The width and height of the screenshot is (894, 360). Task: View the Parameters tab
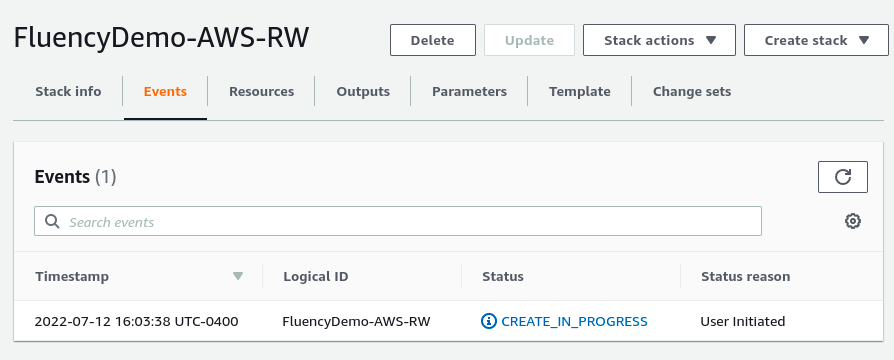tap(469, 91)
